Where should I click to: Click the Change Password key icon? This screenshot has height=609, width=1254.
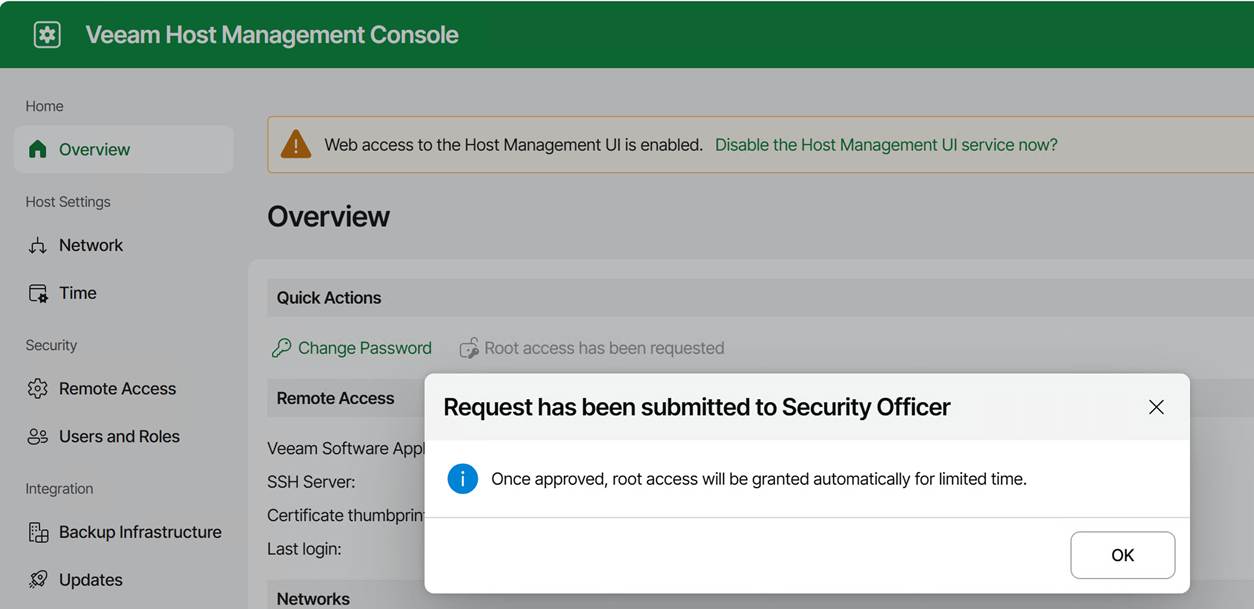coord(281,348)
